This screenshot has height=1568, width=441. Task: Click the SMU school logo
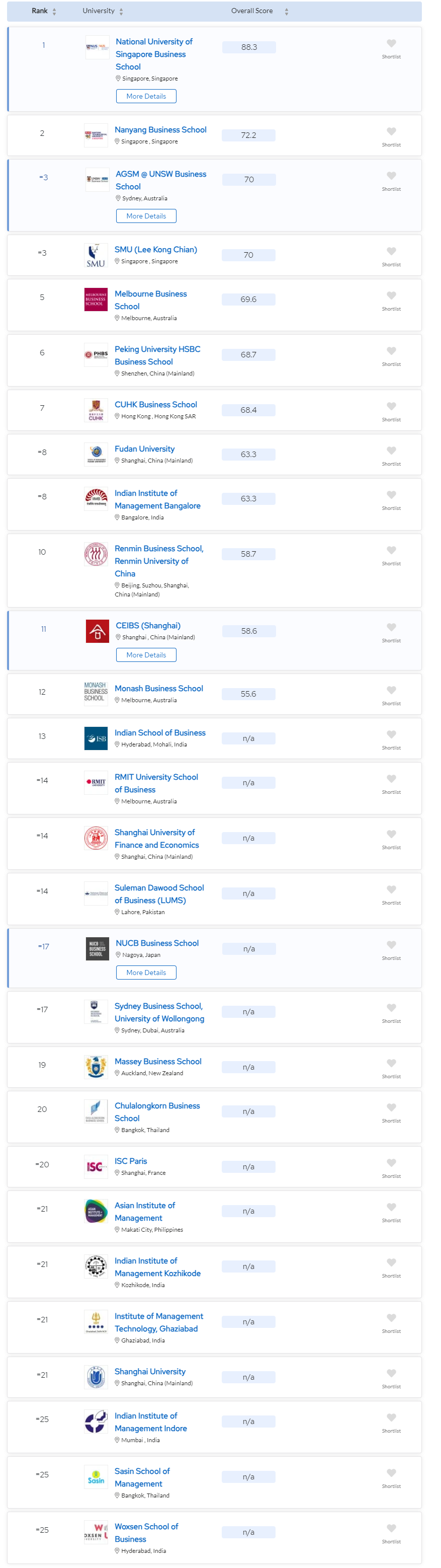(x=96, y=256)
